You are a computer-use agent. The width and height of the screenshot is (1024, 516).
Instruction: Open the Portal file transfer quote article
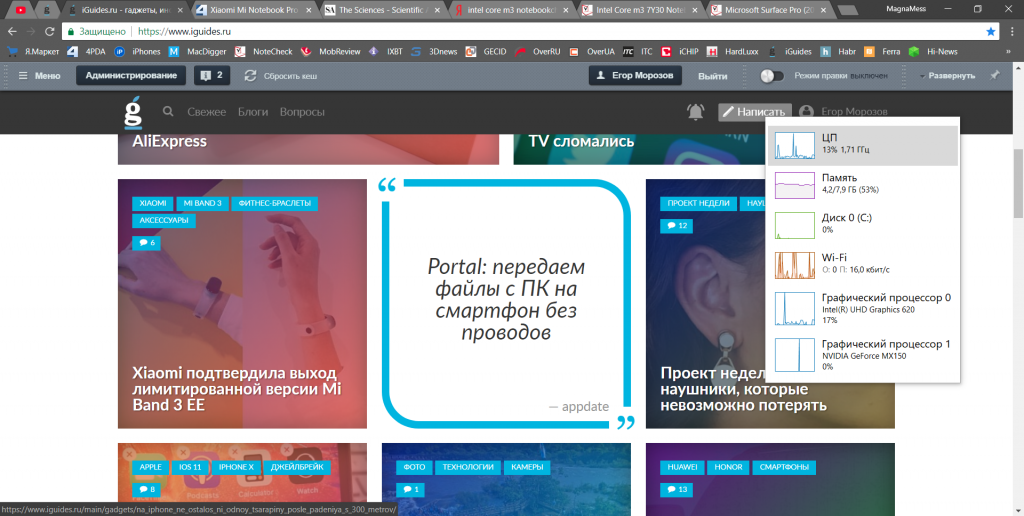[x=506, y=300]
